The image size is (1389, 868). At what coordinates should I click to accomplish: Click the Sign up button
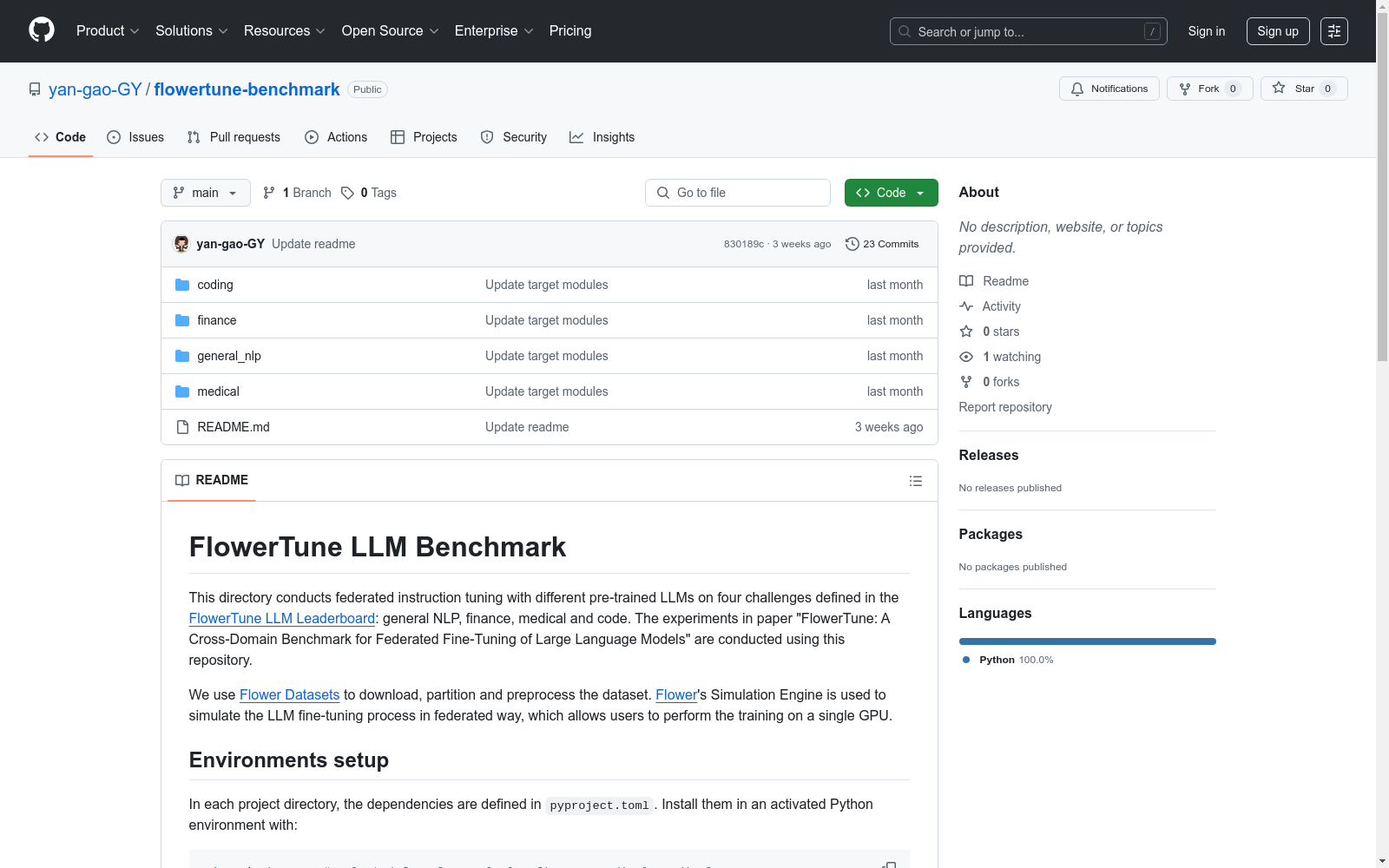pyautogui.click(x=1278, y=31)
